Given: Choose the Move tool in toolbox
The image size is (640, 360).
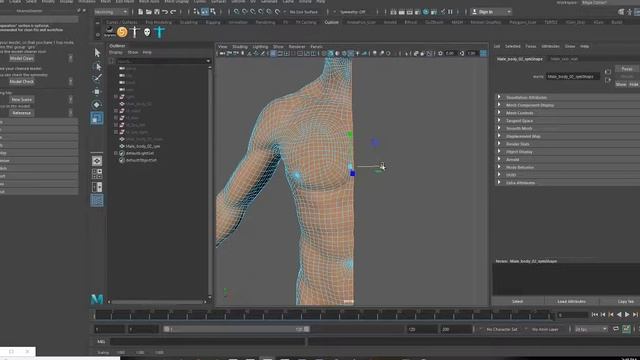Looking at the screenshot, I should click(x=97, y=91).
